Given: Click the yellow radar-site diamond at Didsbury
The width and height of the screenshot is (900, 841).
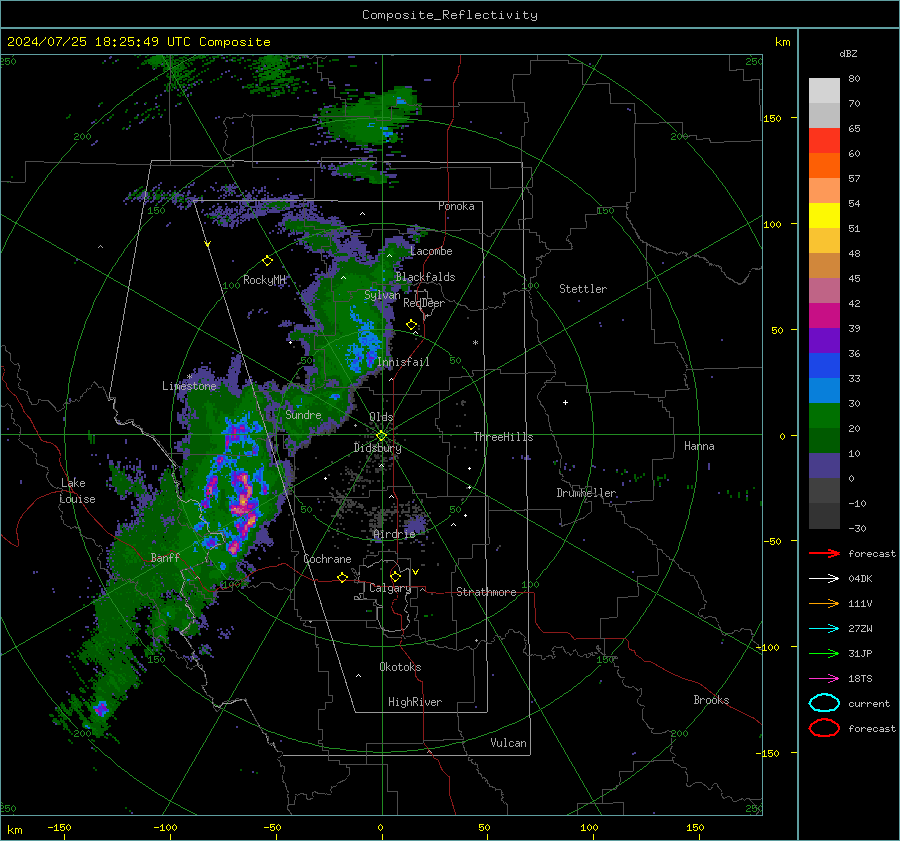Looking at the screenshot, I should [381, 436].
